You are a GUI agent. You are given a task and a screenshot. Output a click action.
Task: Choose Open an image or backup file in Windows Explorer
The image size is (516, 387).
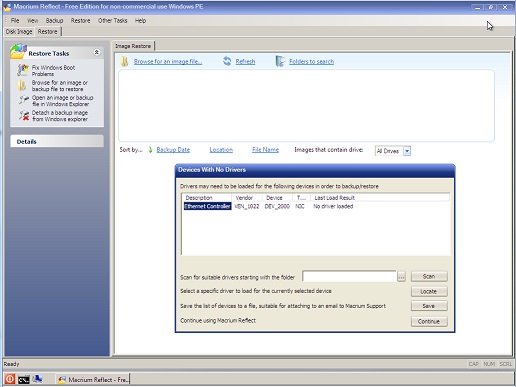[62, 101]
